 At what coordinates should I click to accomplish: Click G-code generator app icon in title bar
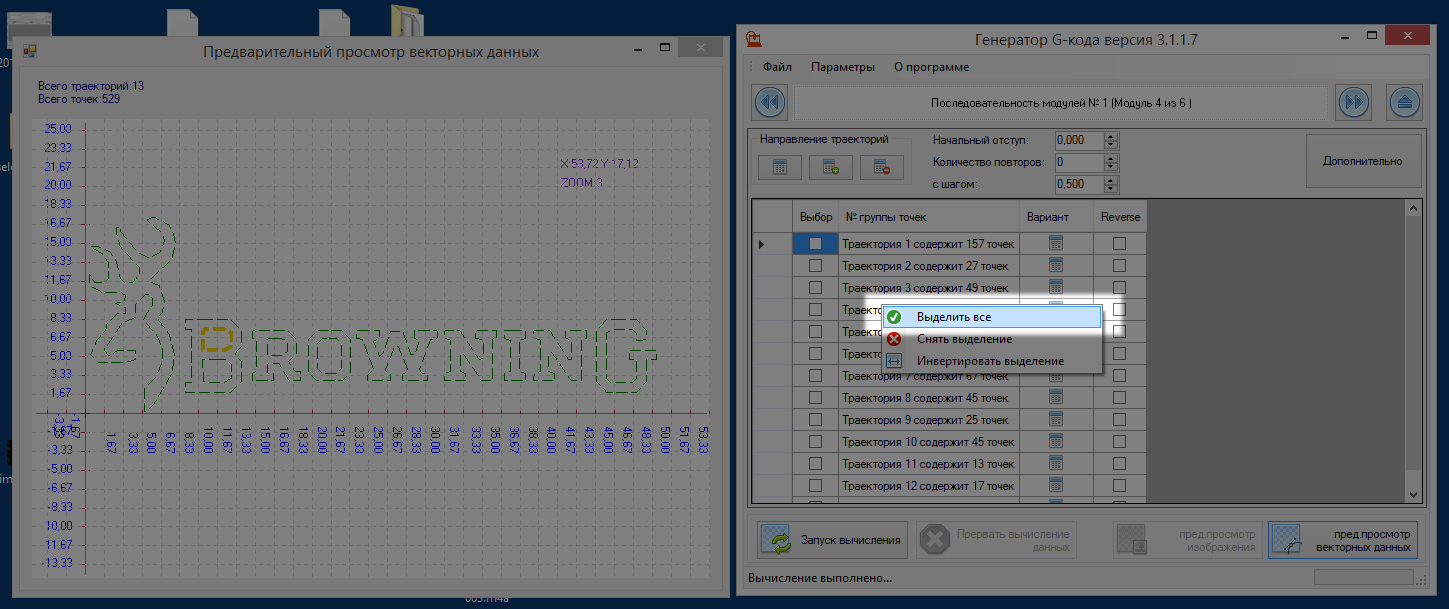pos(754,39)
